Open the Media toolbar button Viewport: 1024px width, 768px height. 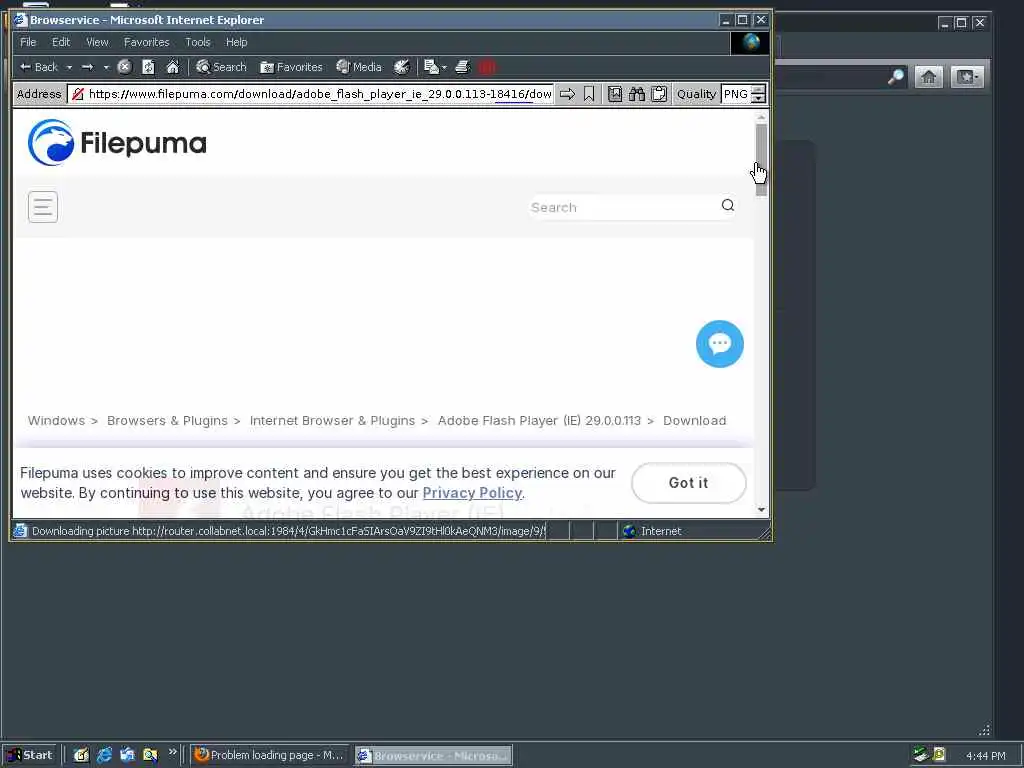(359, 67)
